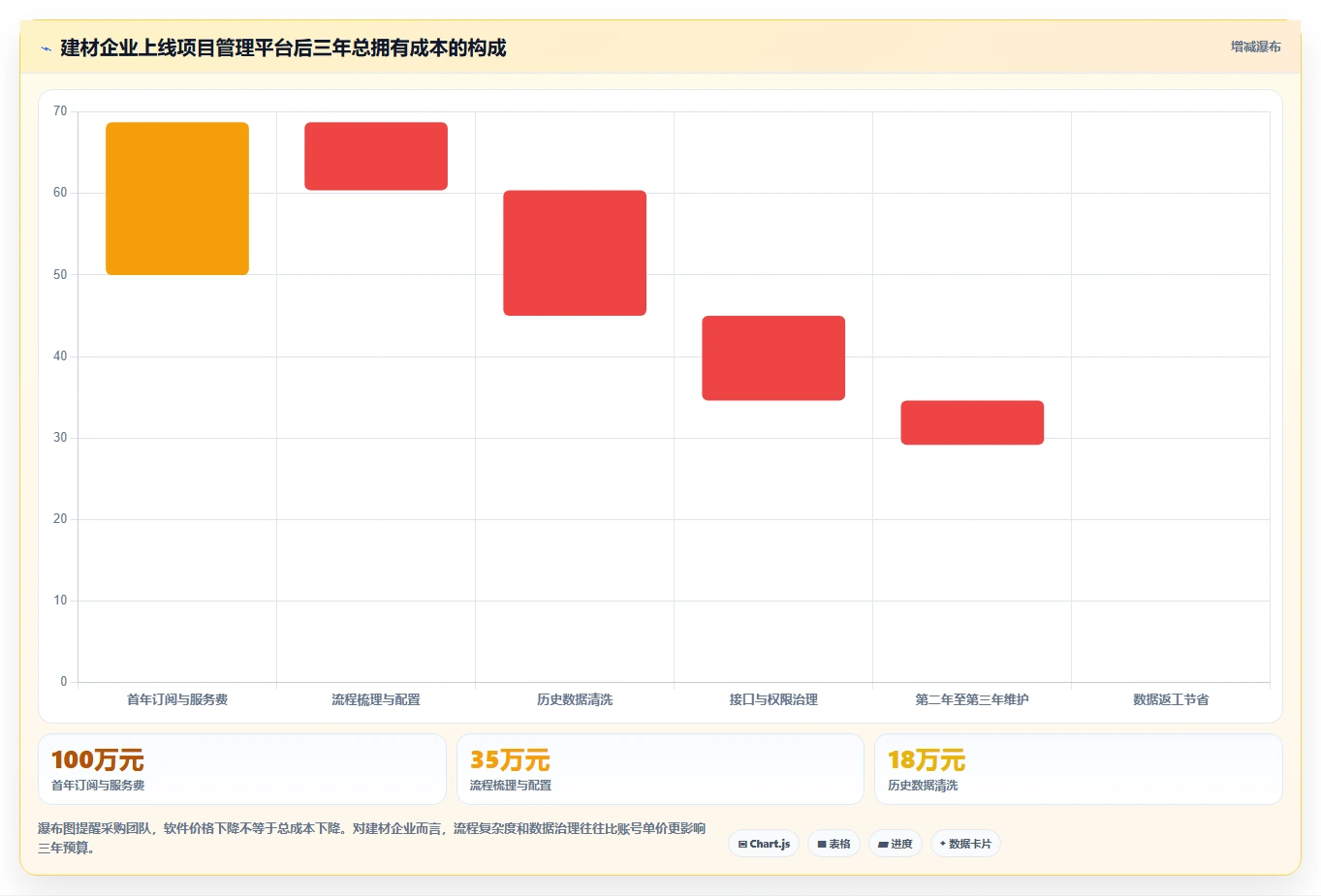The image size is (1321, 896).
Task: Click the 100万元 value in the first card
Action: pyautogui.click(x=98, y=760)
